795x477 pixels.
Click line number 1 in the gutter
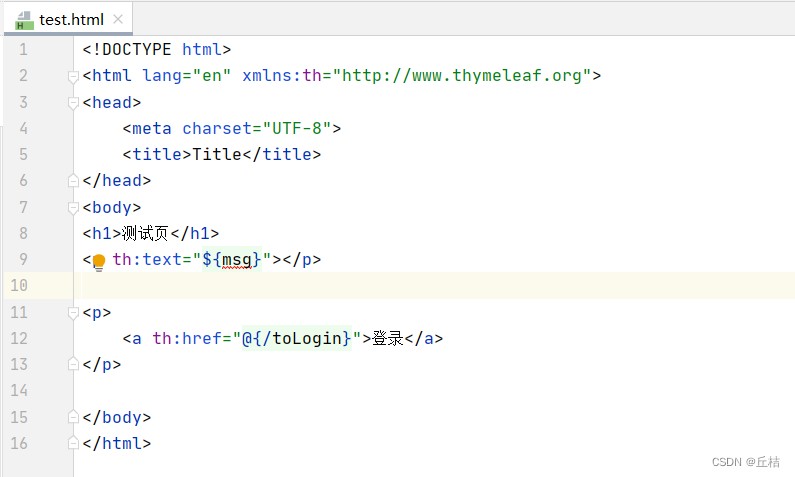23,49
